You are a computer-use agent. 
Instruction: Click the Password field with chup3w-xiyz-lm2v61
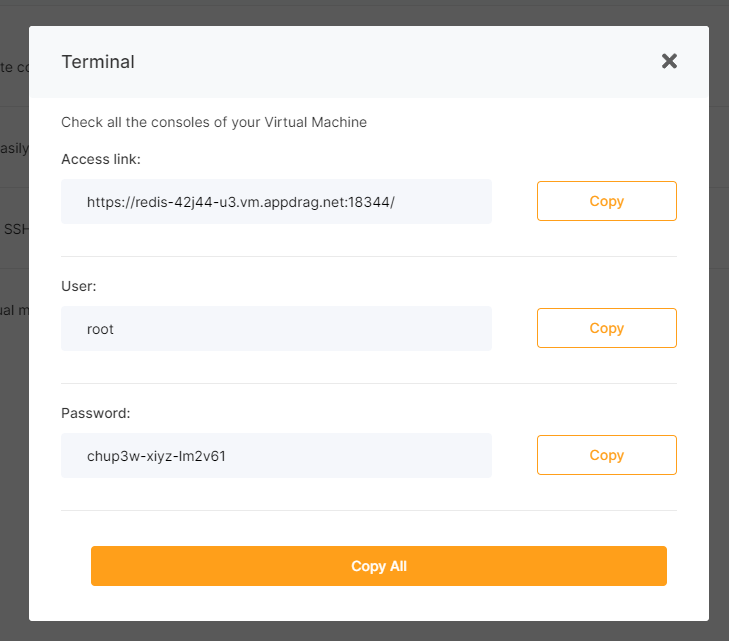[276, 456]
